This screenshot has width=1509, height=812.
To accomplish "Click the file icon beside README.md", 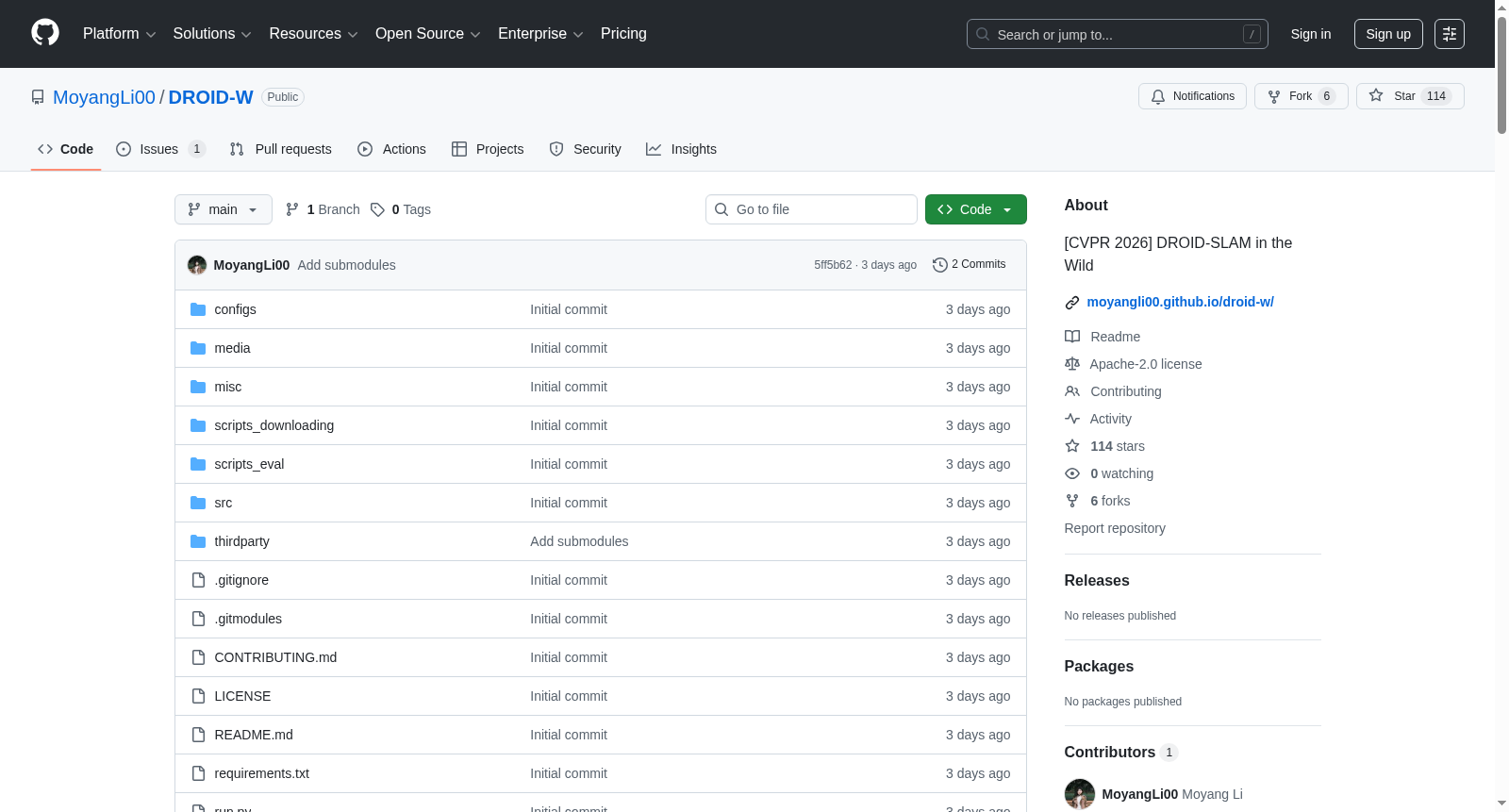I will 198,735.
